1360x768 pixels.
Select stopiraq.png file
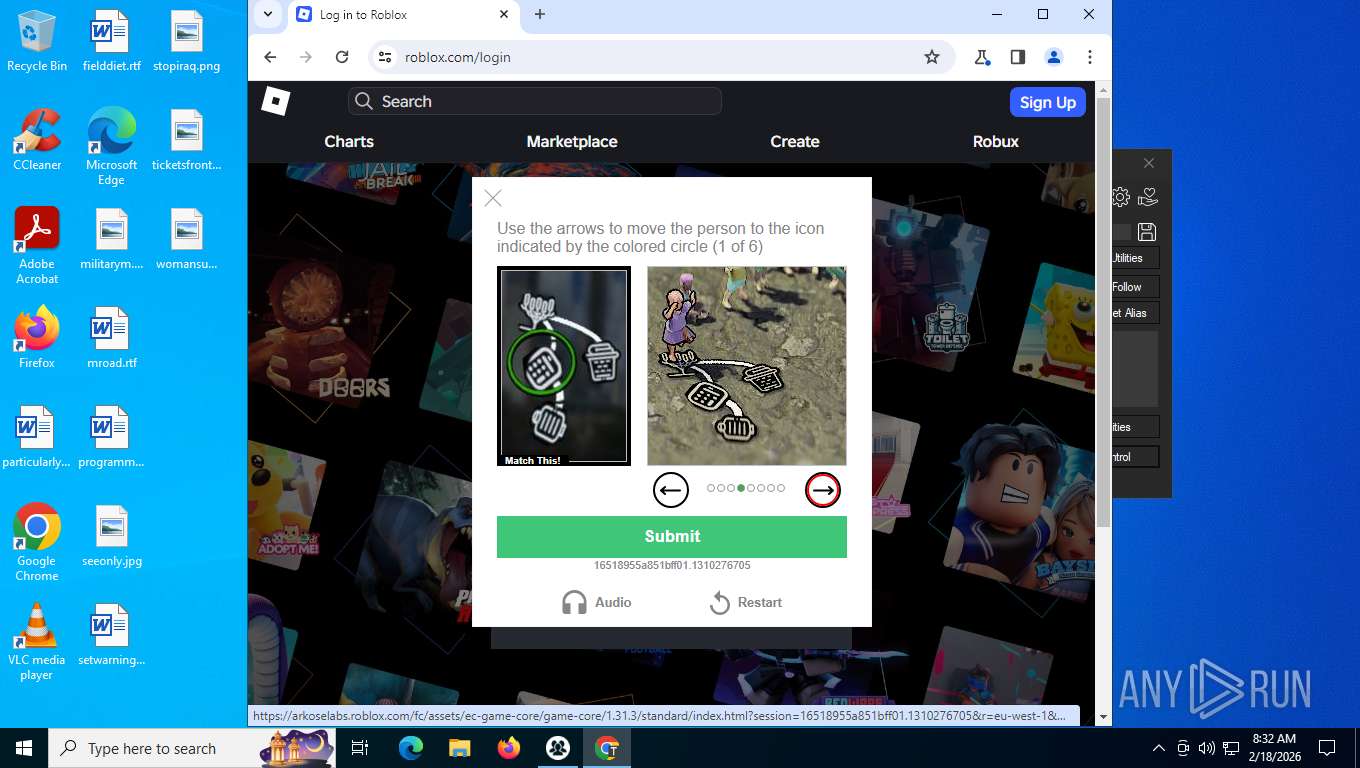(187, 42)
